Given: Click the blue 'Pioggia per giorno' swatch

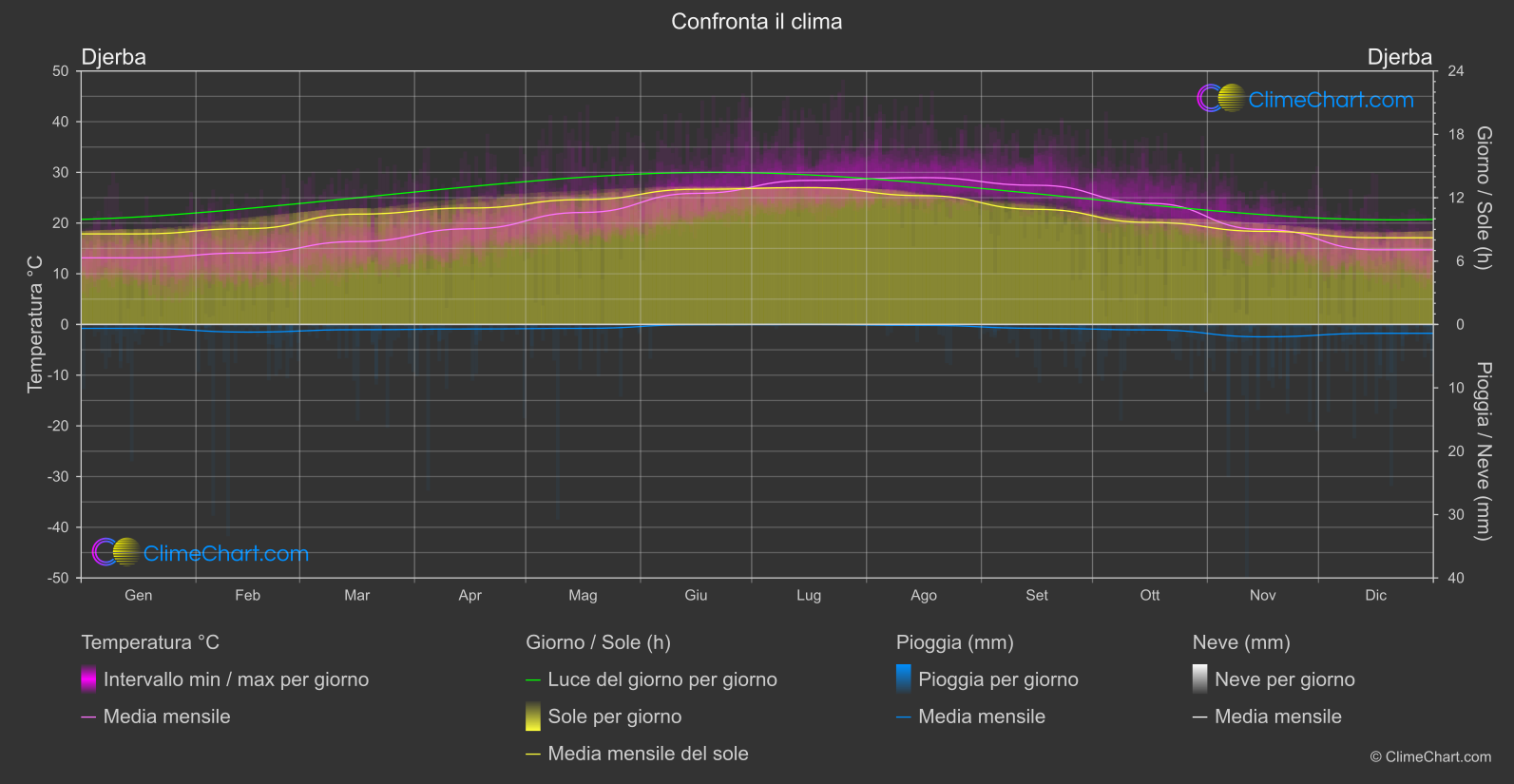Looking at the screenshot, I should click(x=904, y=679).
